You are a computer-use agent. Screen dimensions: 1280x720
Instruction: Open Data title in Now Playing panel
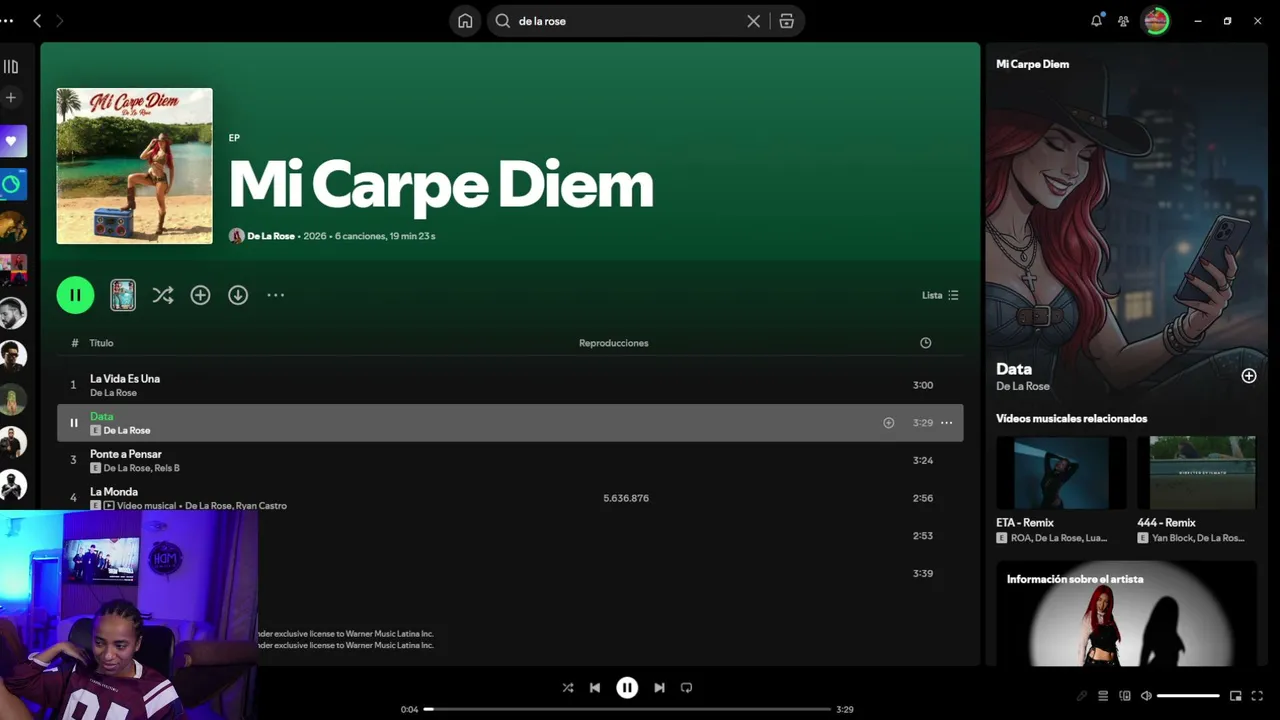[1014, 369]
